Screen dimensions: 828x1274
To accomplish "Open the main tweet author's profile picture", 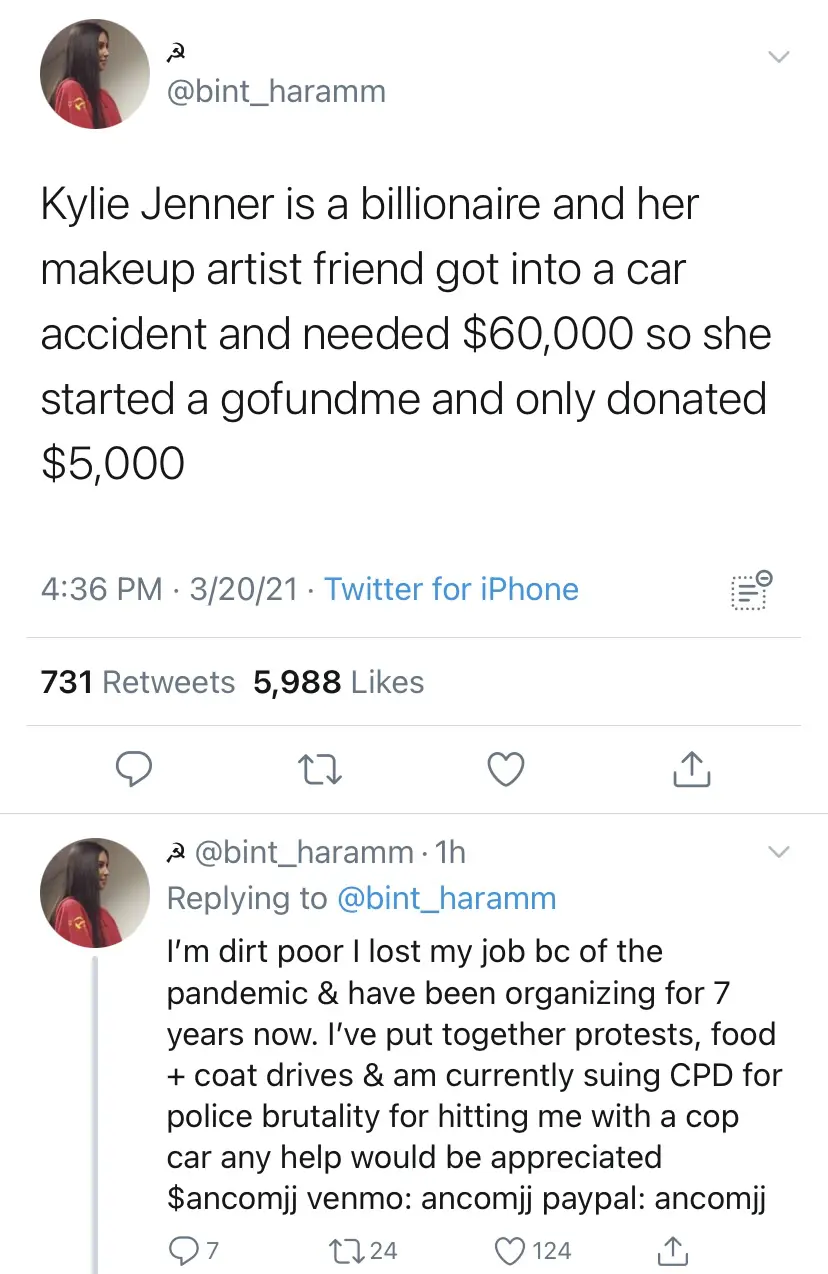I will click(x=95, y=74).
